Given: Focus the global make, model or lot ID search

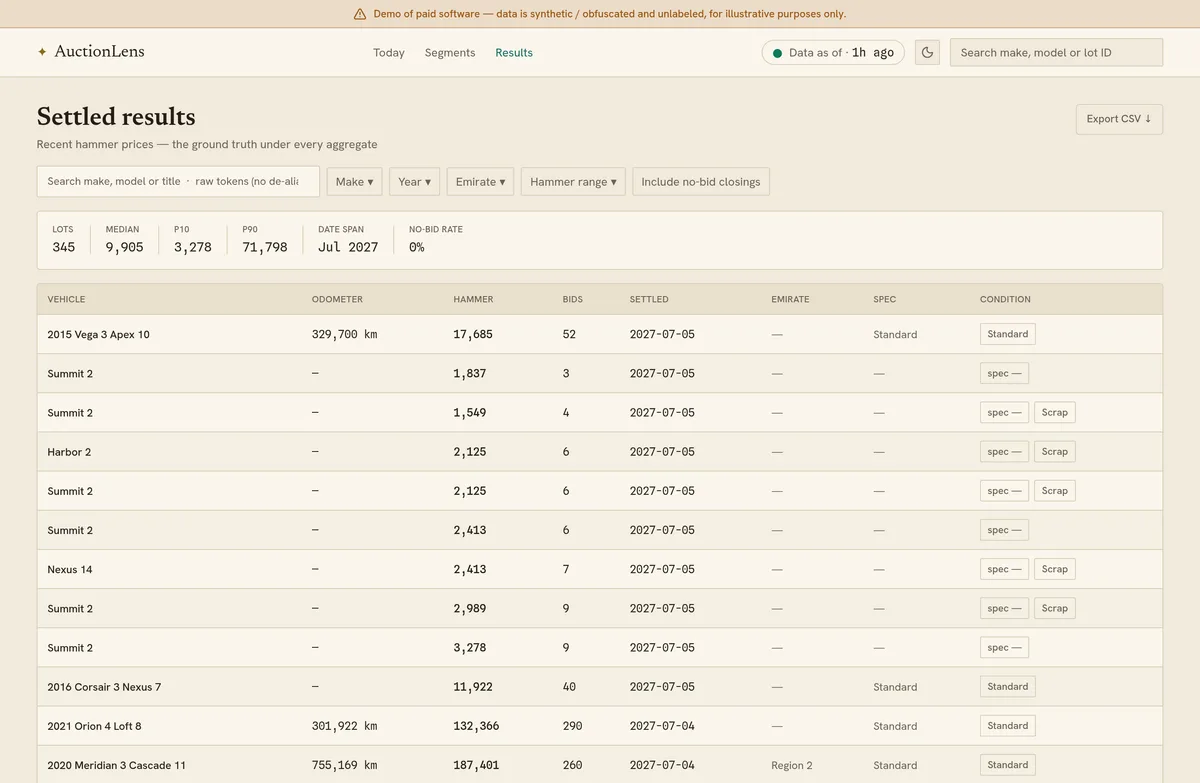Looking at the screenshot, I should click(1056, 52).
